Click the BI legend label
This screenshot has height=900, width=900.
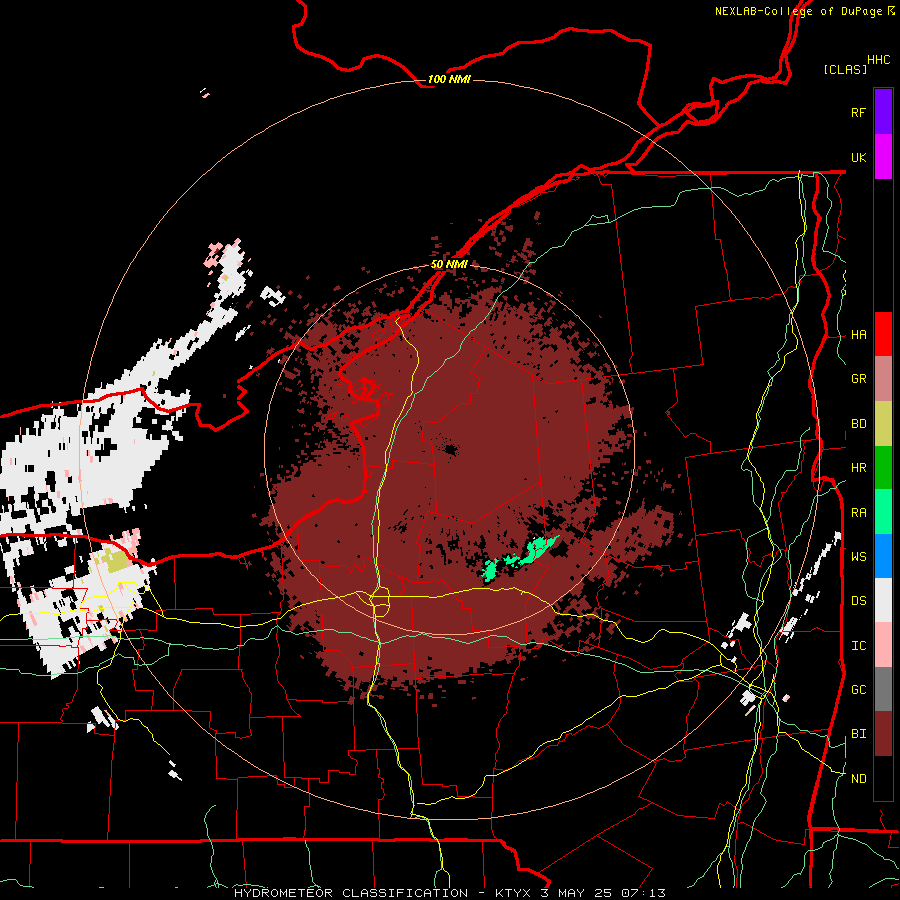pos(858,734)
